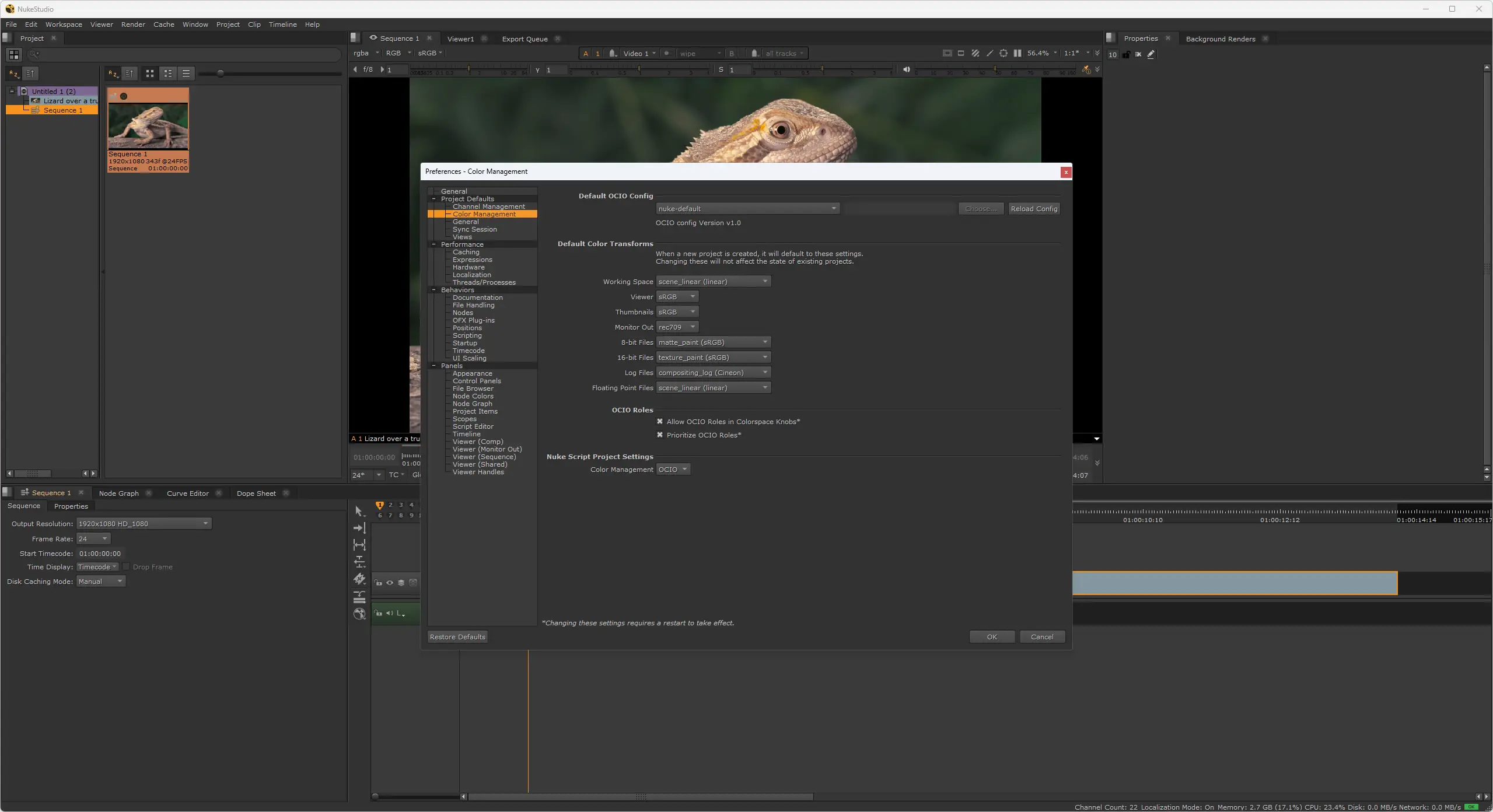Switch bin view to list mode
Screen dimensions: 1493x812
point(186,73)
